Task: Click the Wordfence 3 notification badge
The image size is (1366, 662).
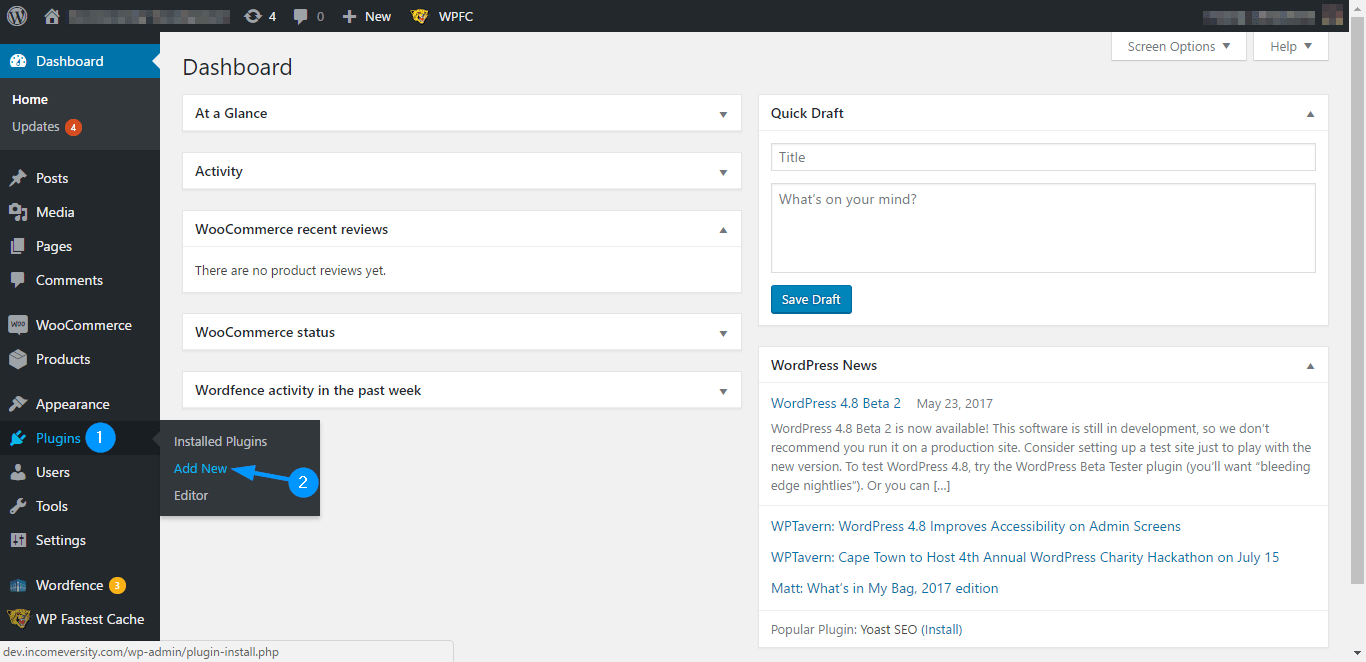Action: (x=118, y=585)
